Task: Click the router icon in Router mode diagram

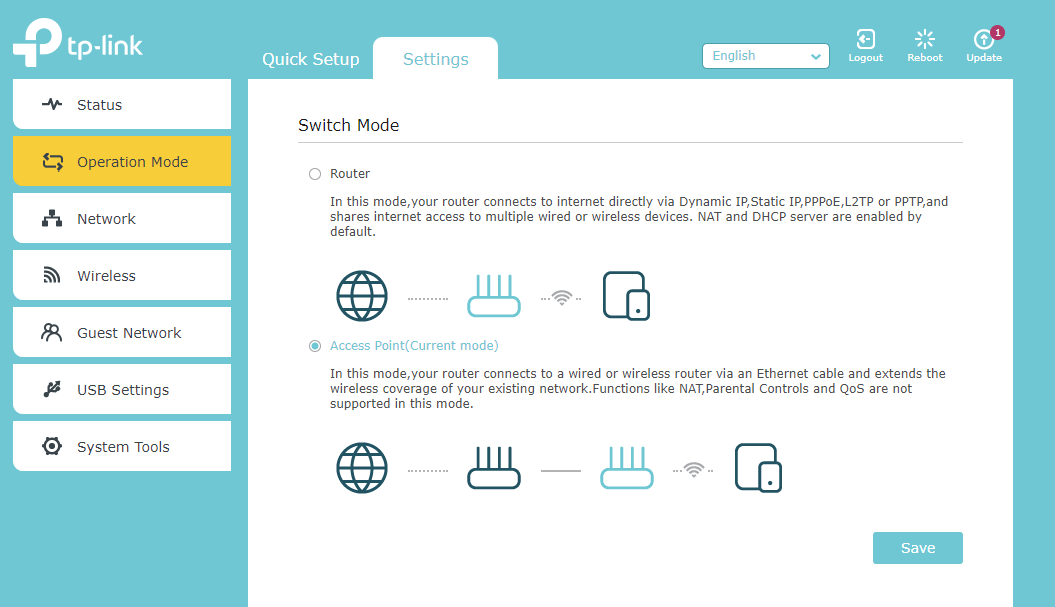Action: click(494, 295)
